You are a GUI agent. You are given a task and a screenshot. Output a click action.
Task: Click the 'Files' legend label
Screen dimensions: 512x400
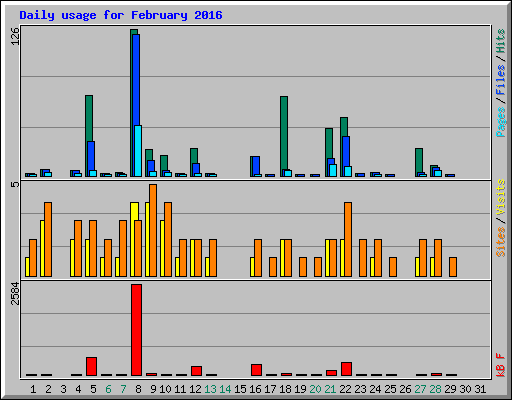pos(501,80)
